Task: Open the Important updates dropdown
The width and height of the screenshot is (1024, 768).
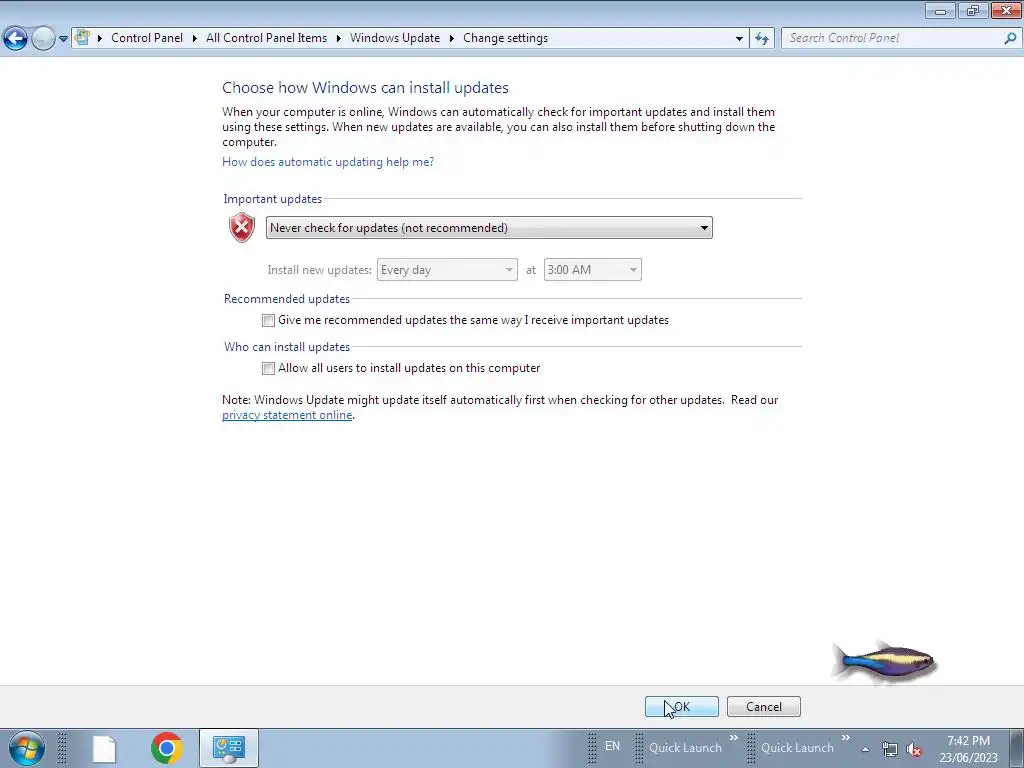Action: 489,228
